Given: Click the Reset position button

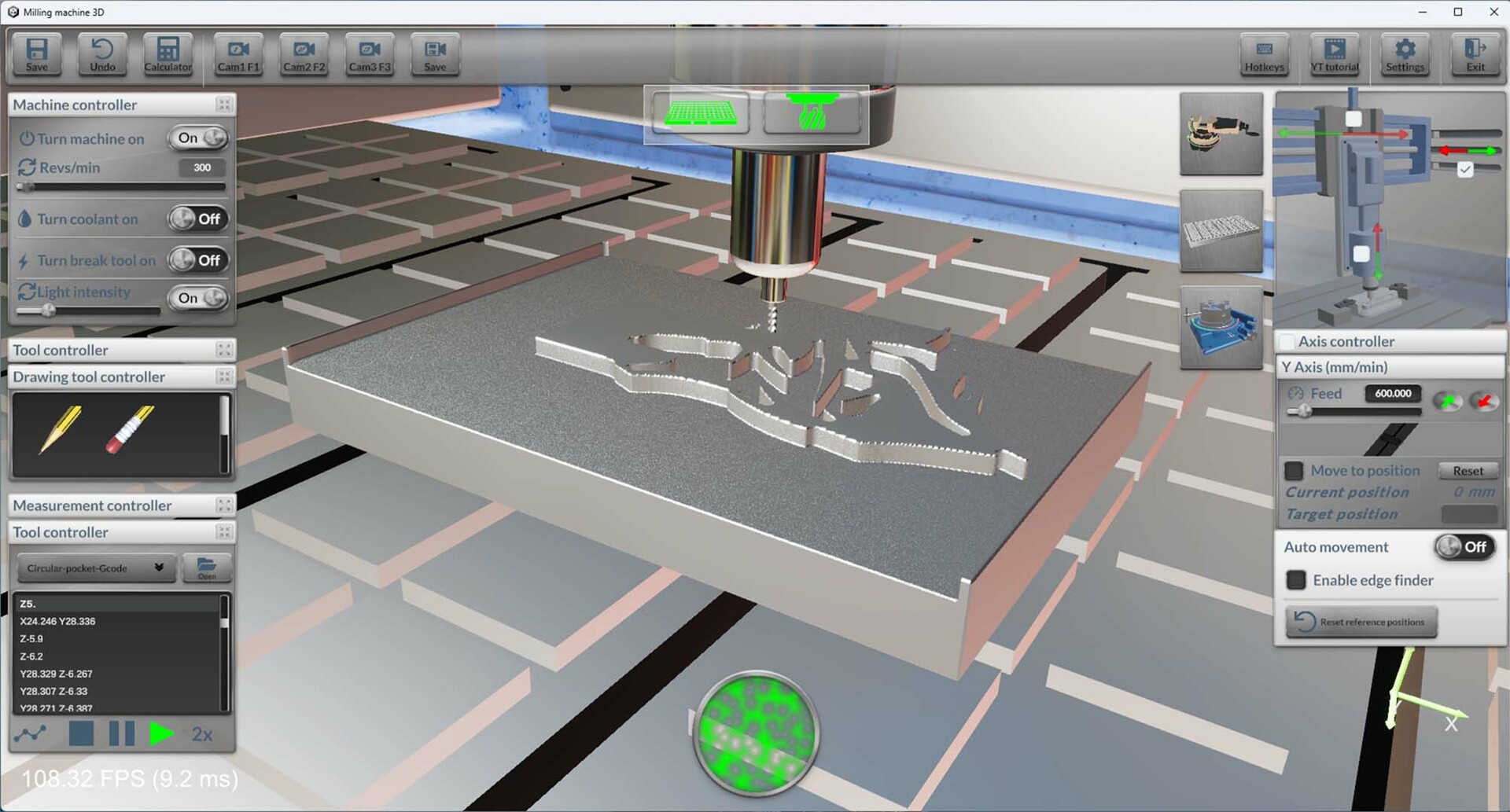Looking at the screenshot, I should click(x=1468, y=471).
